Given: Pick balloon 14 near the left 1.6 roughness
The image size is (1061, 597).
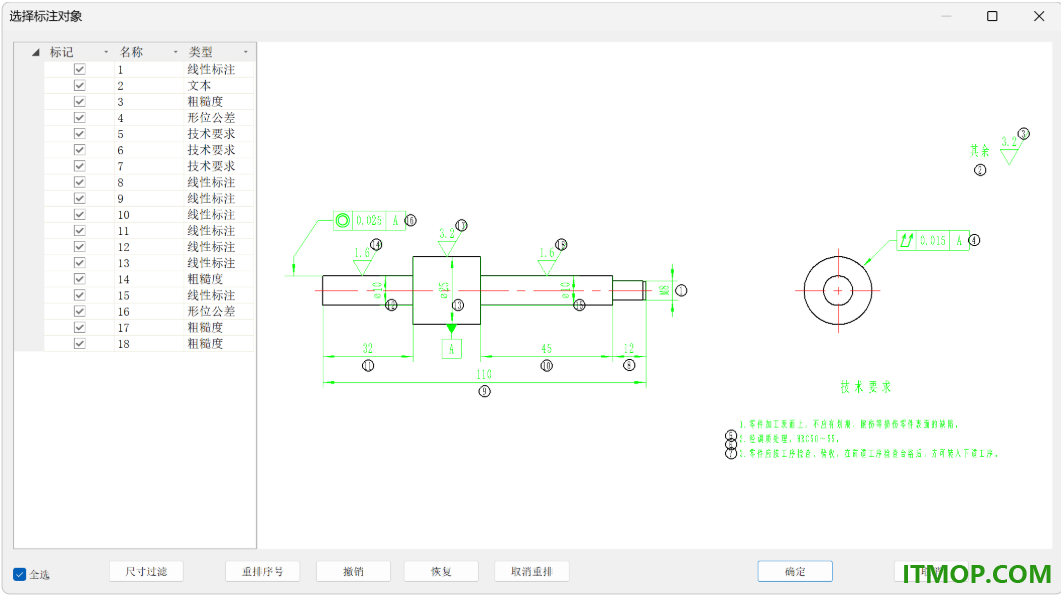Looking at the screenshot, I should [x=376, y=244].
